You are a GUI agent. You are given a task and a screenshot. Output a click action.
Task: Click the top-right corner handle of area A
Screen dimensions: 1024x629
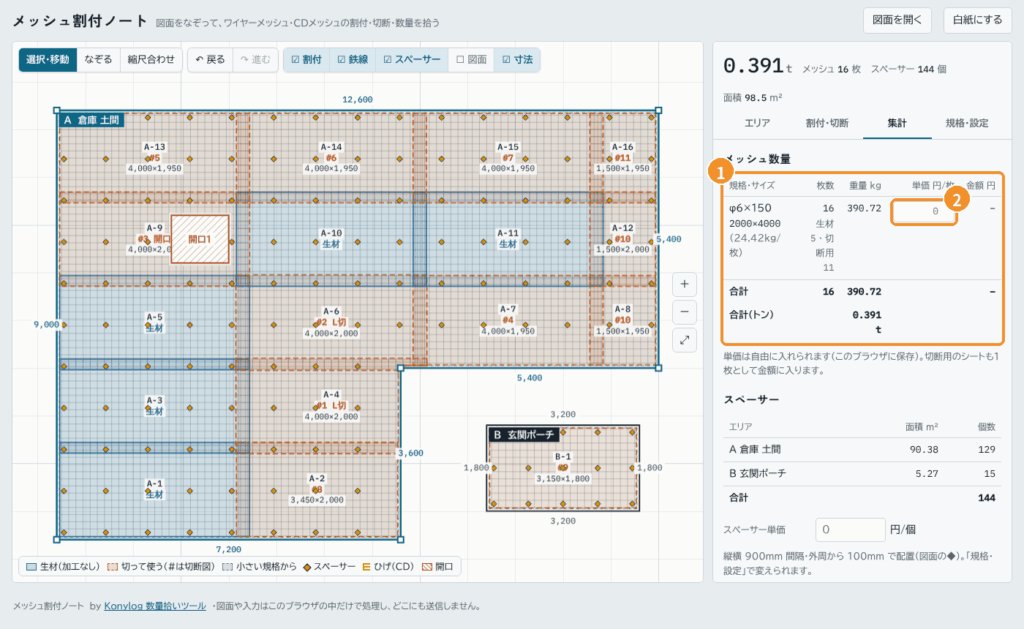pyautogui.click(x=658, y=110)
